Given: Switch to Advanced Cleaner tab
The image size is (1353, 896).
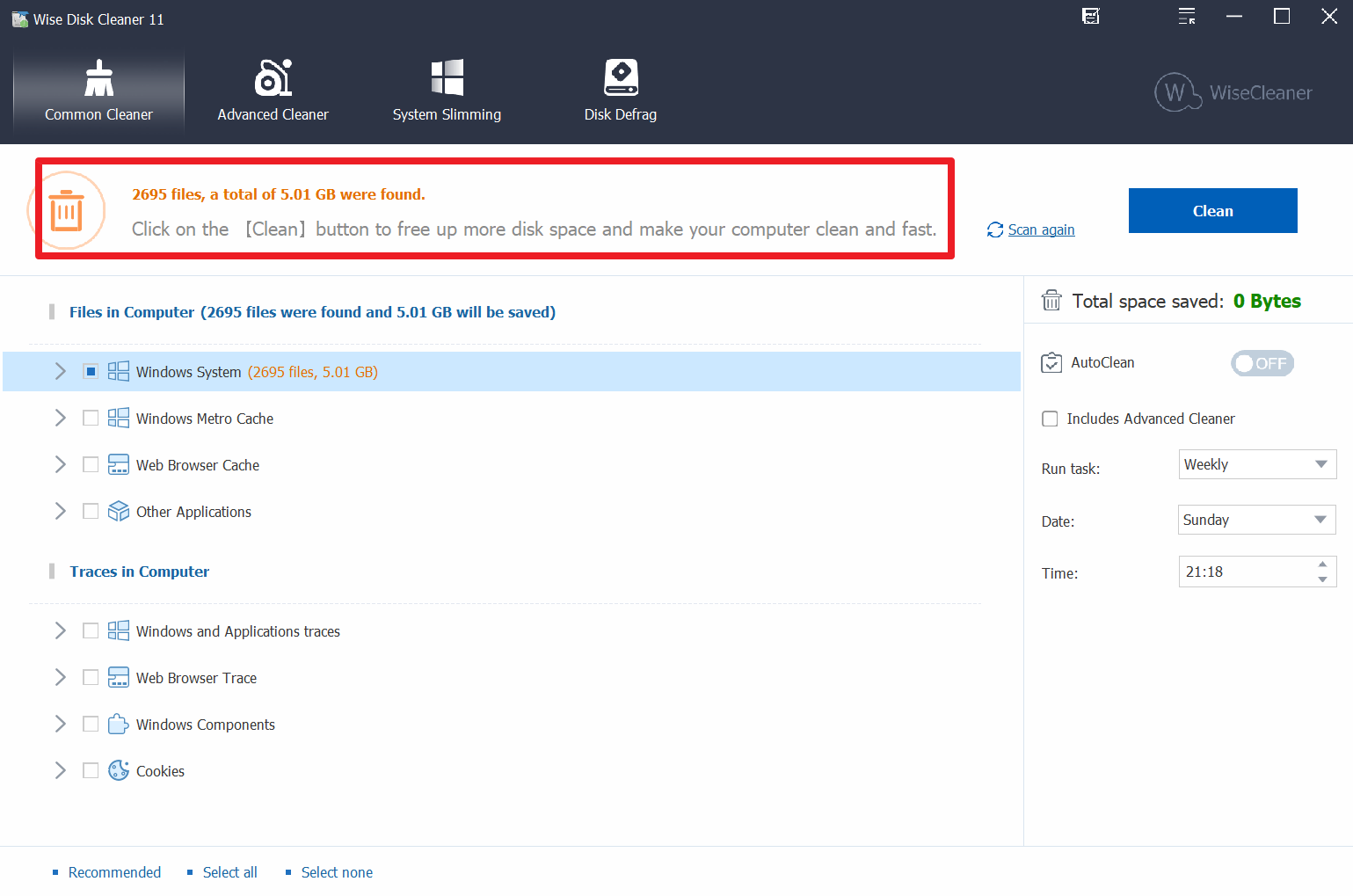Looking at the screenshot, I should pos(273,91).
